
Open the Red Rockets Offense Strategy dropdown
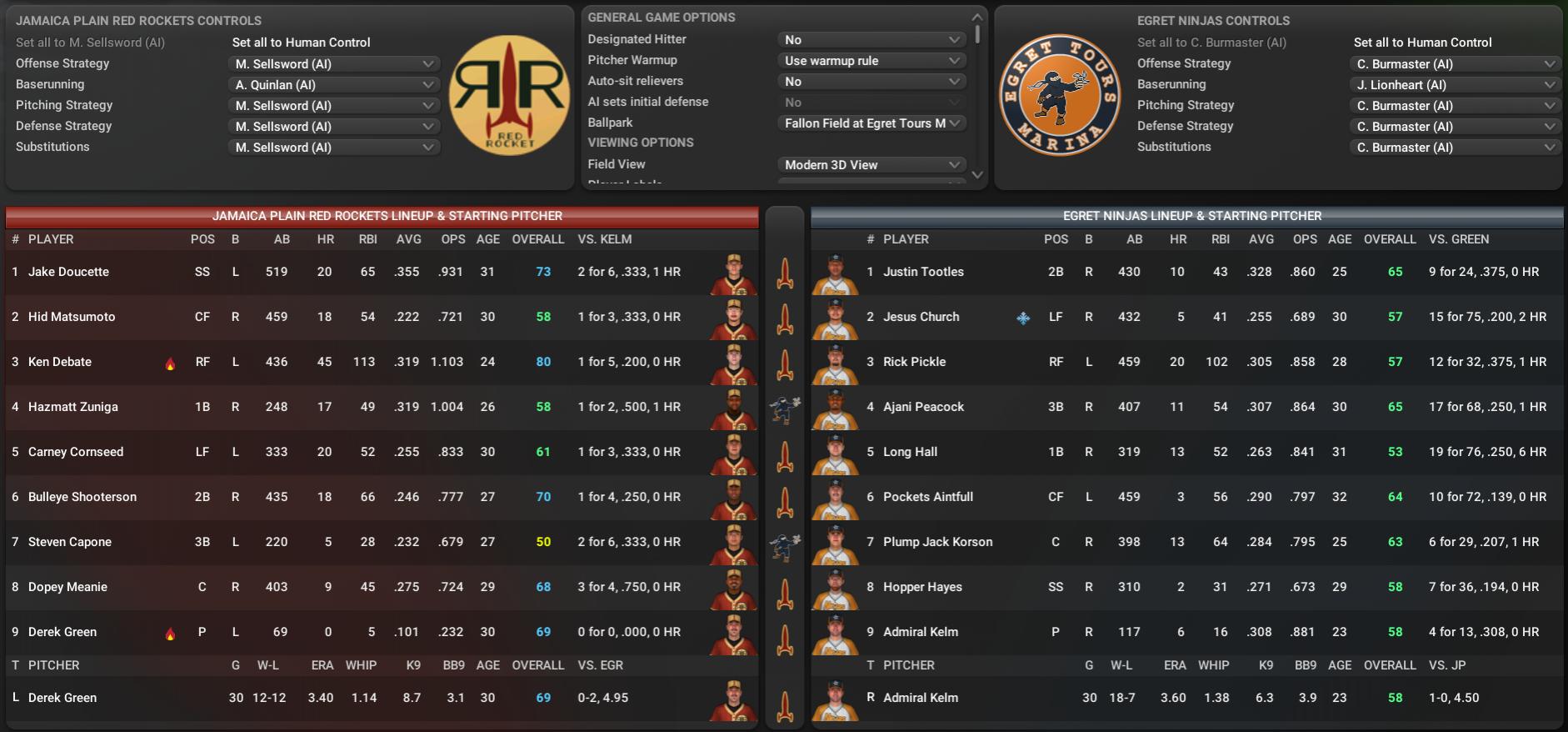tap(334, 64)
